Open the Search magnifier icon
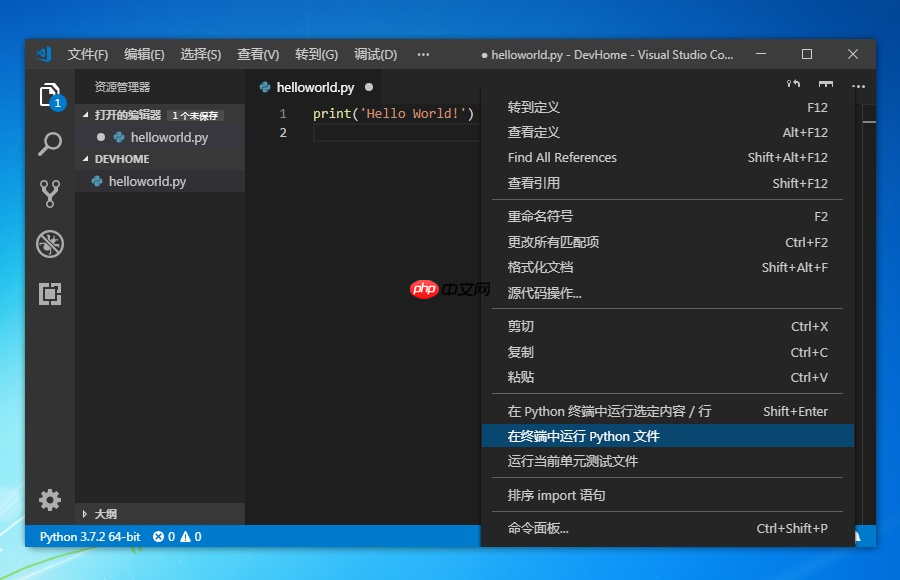900x580 pixels. click(50, 144)
